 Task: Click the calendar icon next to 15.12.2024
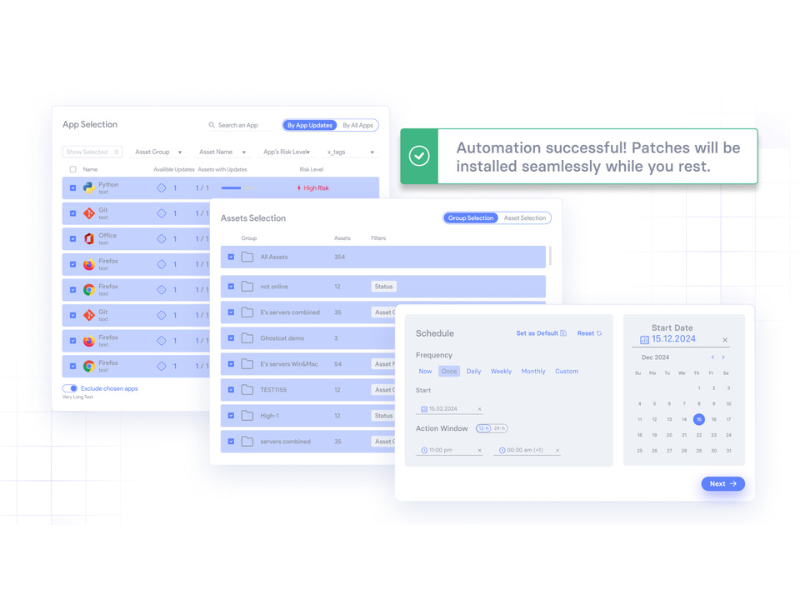tap(644, 340)
